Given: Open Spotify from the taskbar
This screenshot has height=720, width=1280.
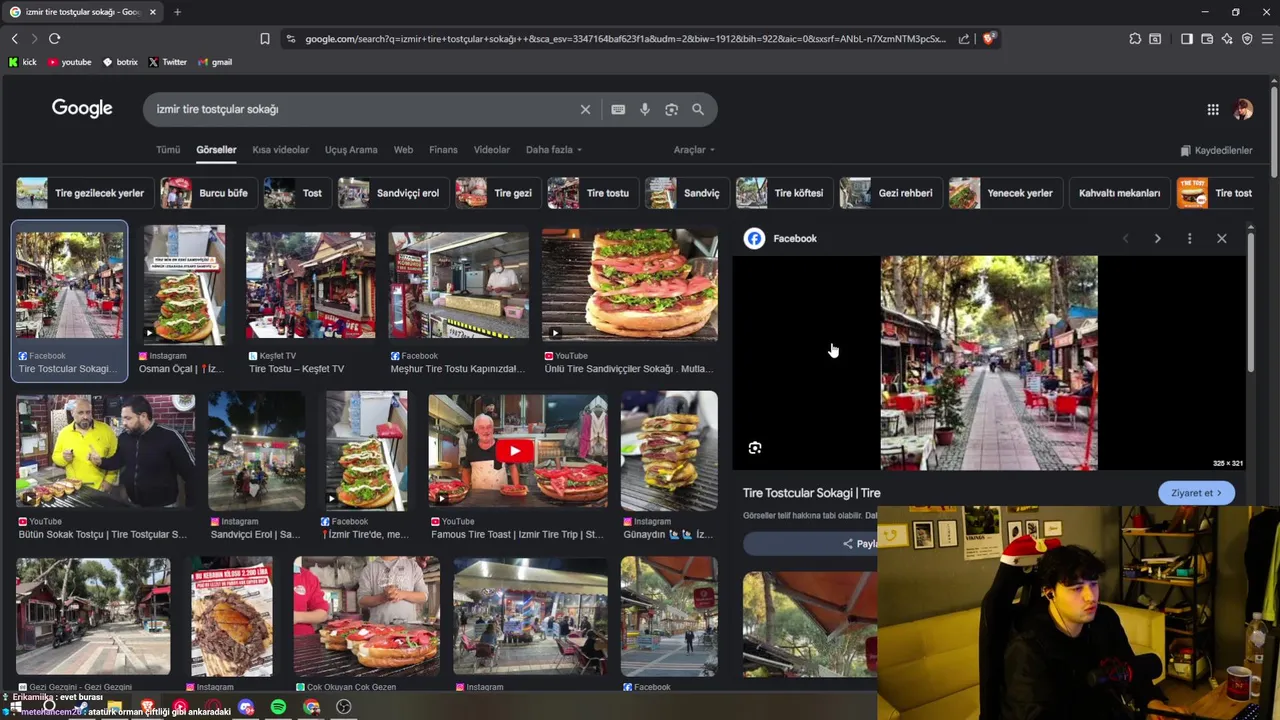Looking at the screenshot, I should click(278, 707).
